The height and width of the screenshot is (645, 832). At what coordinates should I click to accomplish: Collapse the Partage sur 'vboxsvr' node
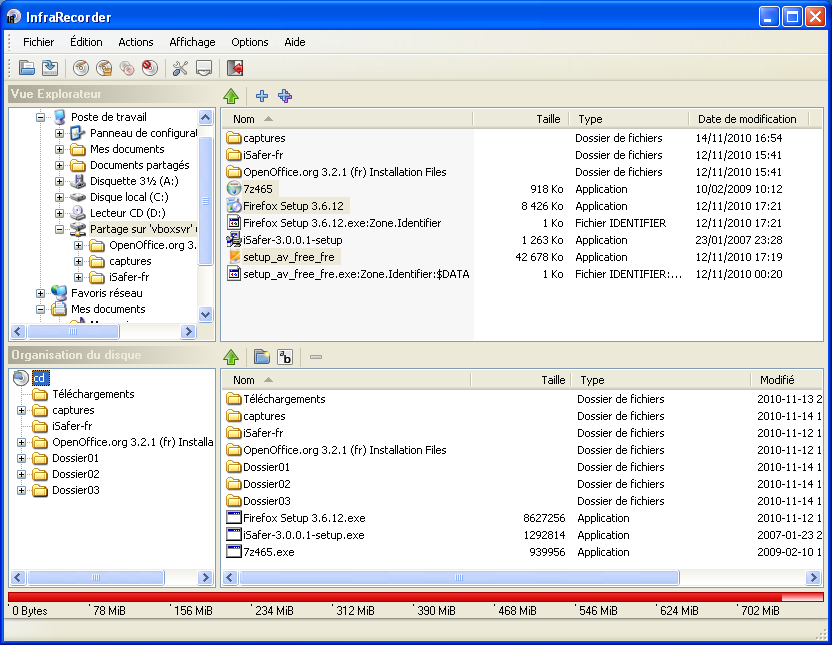click(60, 229)
